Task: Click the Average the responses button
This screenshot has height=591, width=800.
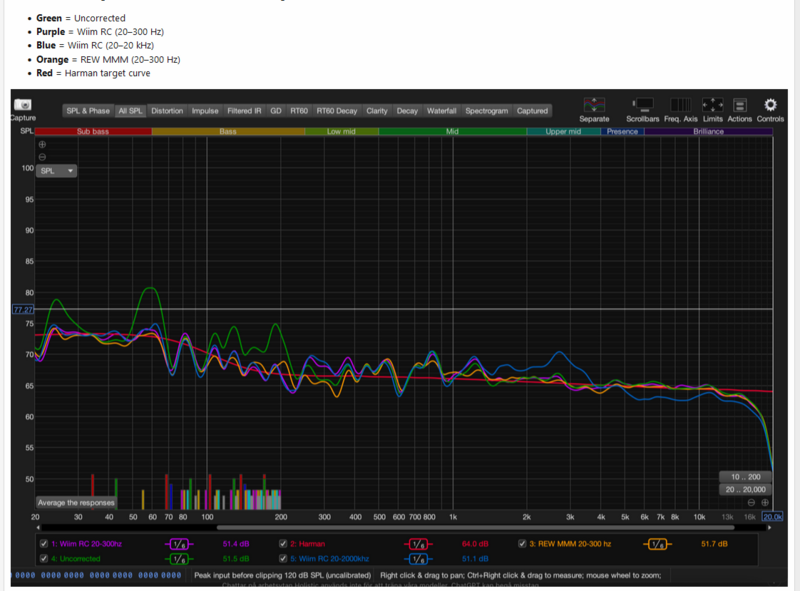Action: click(76, 502)
